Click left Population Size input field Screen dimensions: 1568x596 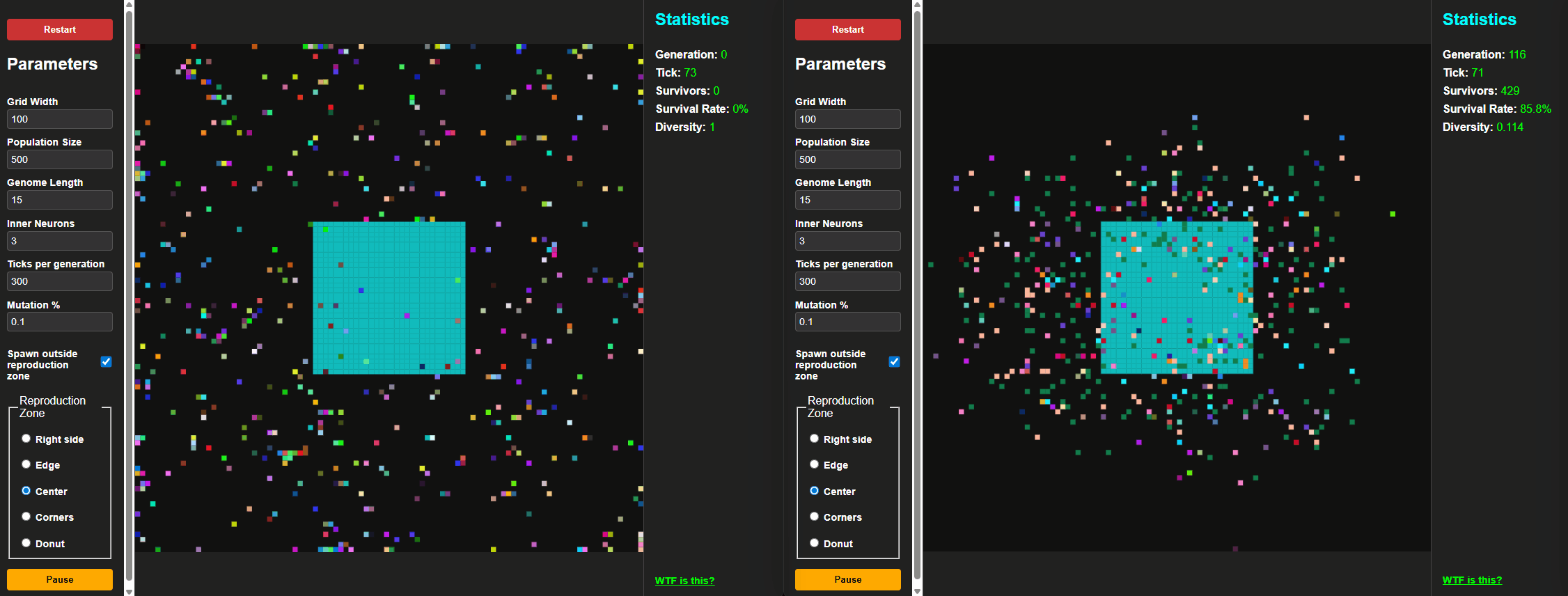(x=60, y=159)
